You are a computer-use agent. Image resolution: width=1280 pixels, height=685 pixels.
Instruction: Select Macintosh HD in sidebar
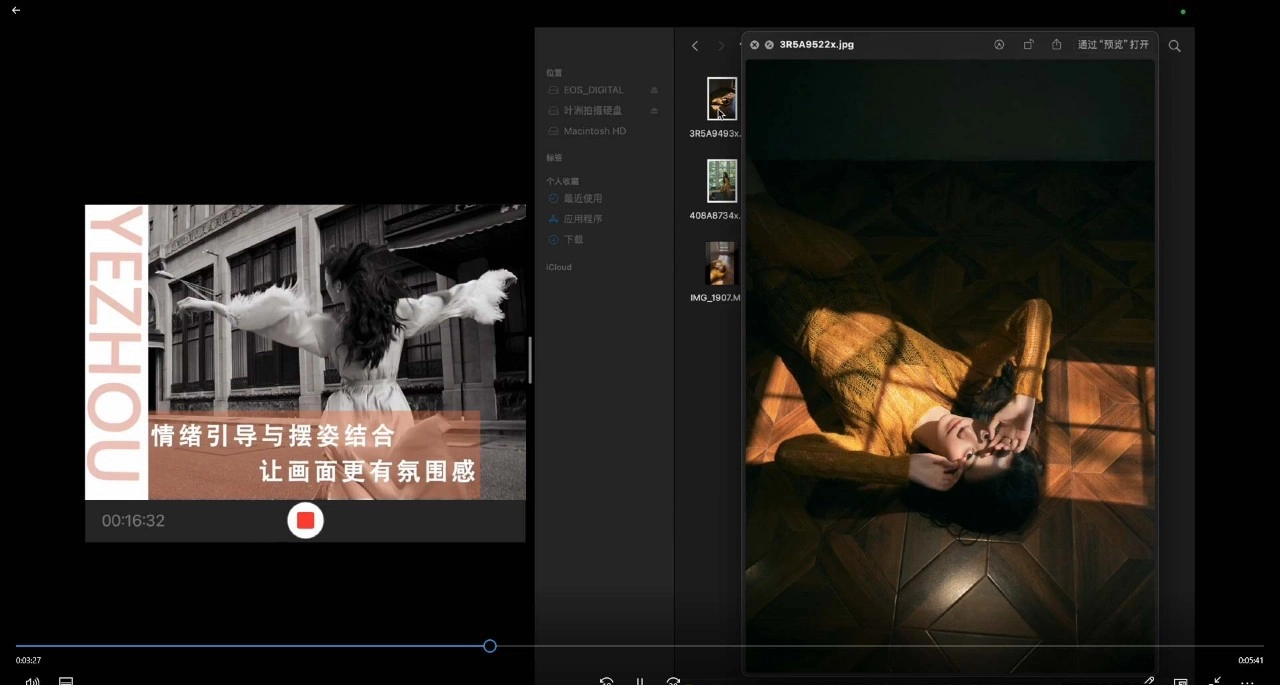click(594, 131)
